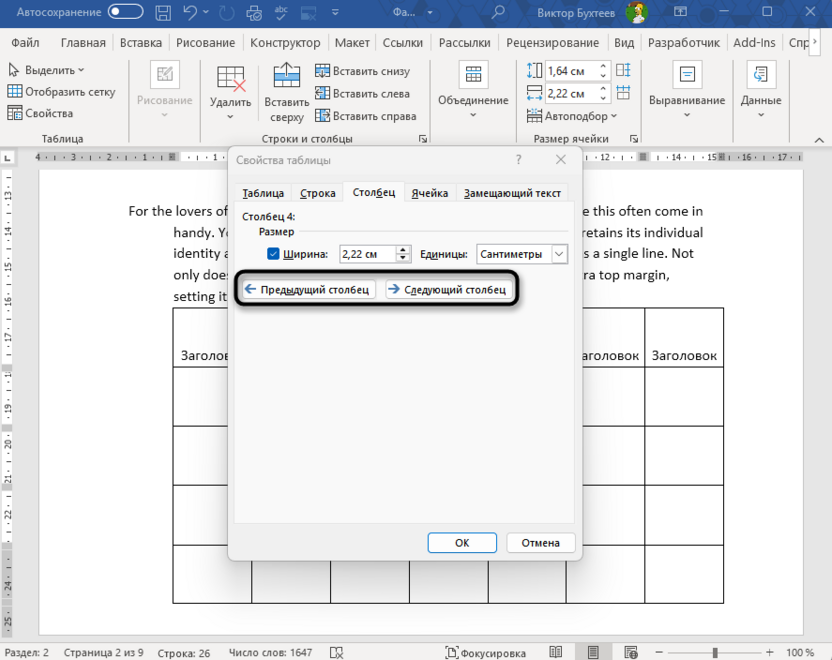The height and width of the screenshot is (660, 832).
Task: Click the dialog Ширина value field
Action: tap(367, 254)
